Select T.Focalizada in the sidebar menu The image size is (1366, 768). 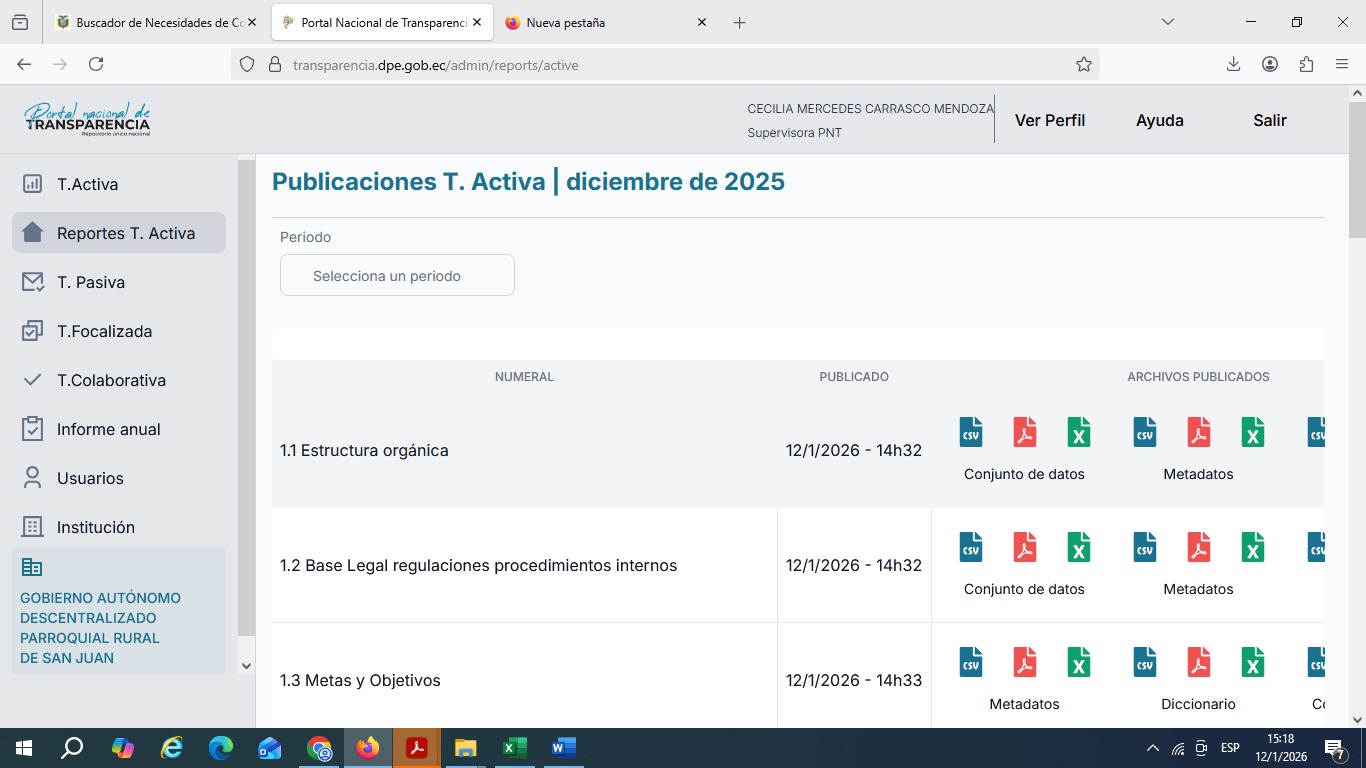[104, 331]
